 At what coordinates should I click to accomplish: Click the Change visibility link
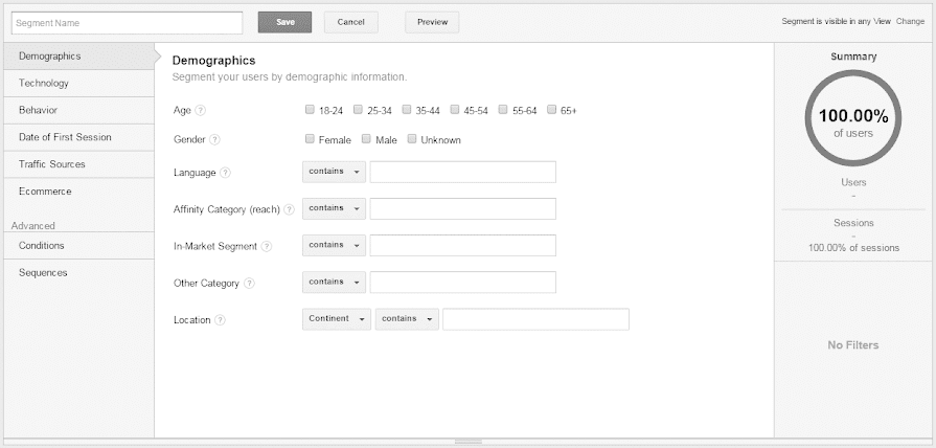point(910,22)
